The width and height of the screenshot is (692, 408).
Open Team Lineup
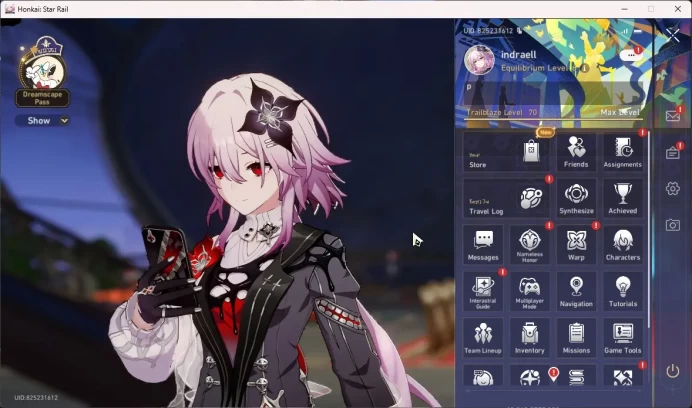point(483,338)
